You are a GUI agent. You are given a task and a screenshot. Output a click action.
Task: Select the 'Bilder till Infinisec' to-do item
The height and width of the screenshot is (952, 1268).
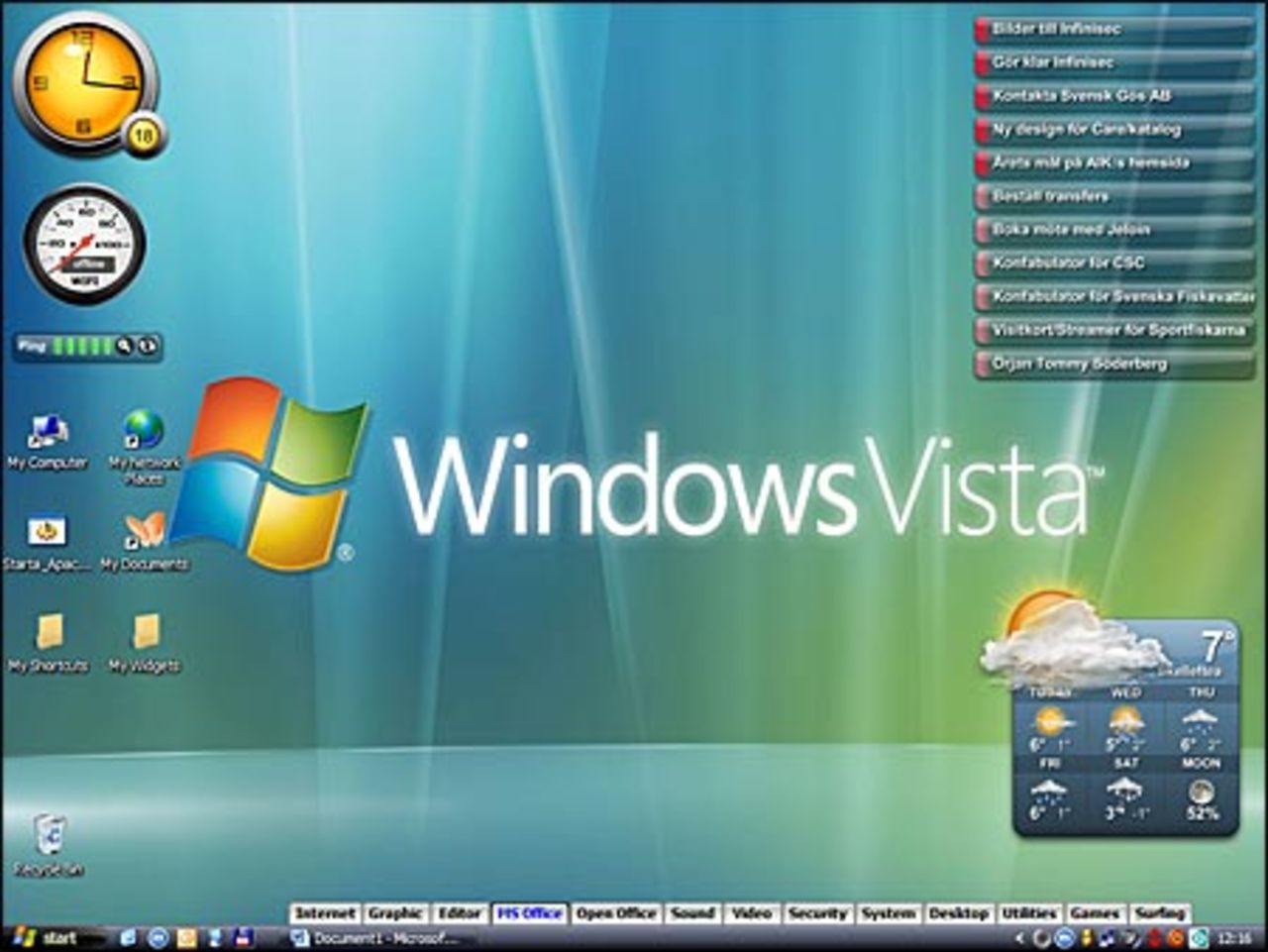[x=1114, y=30]
